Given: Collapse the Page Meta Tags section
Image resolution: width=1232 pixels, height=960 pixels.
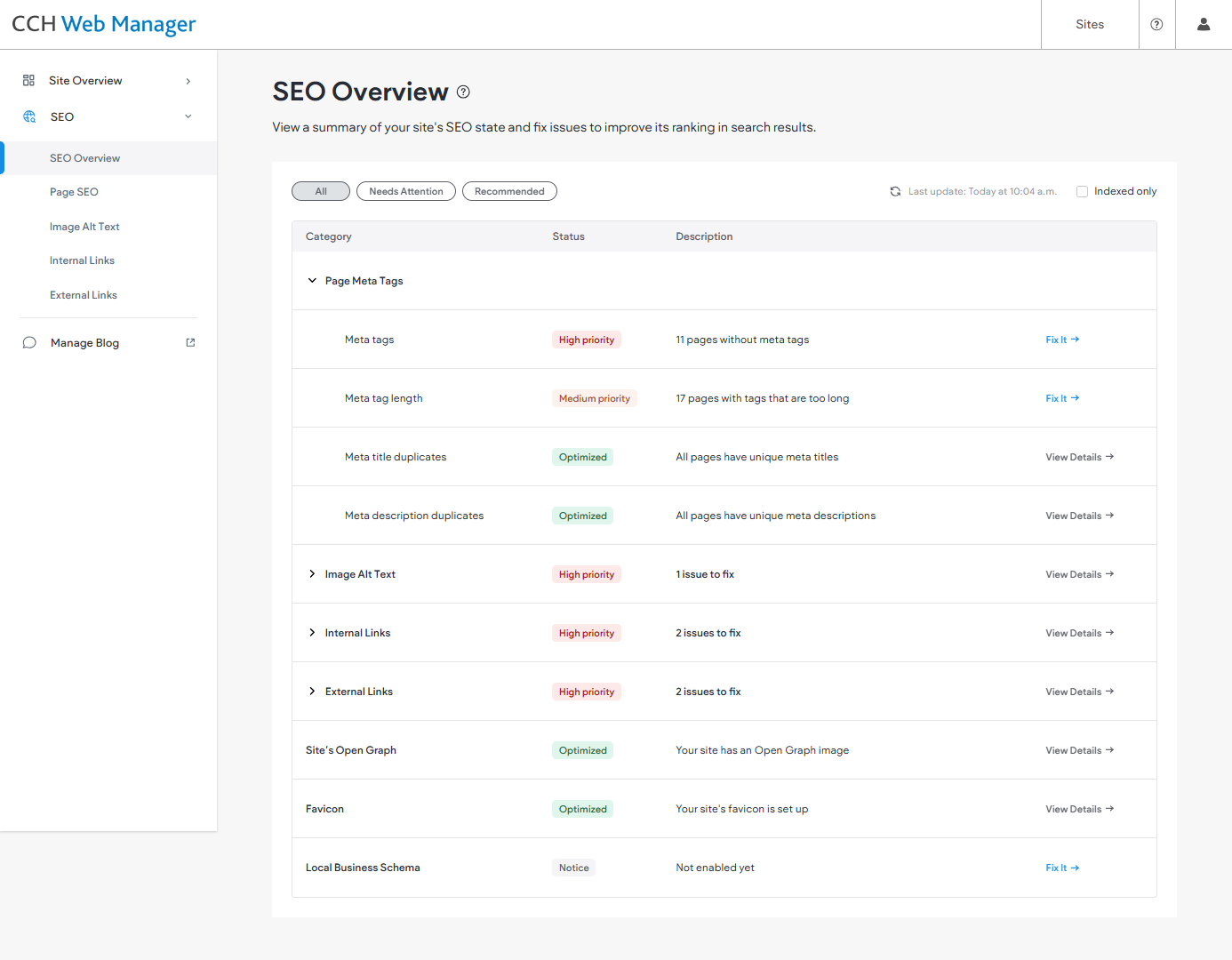Looking at the screenshot, I should (x=312, y=281).
